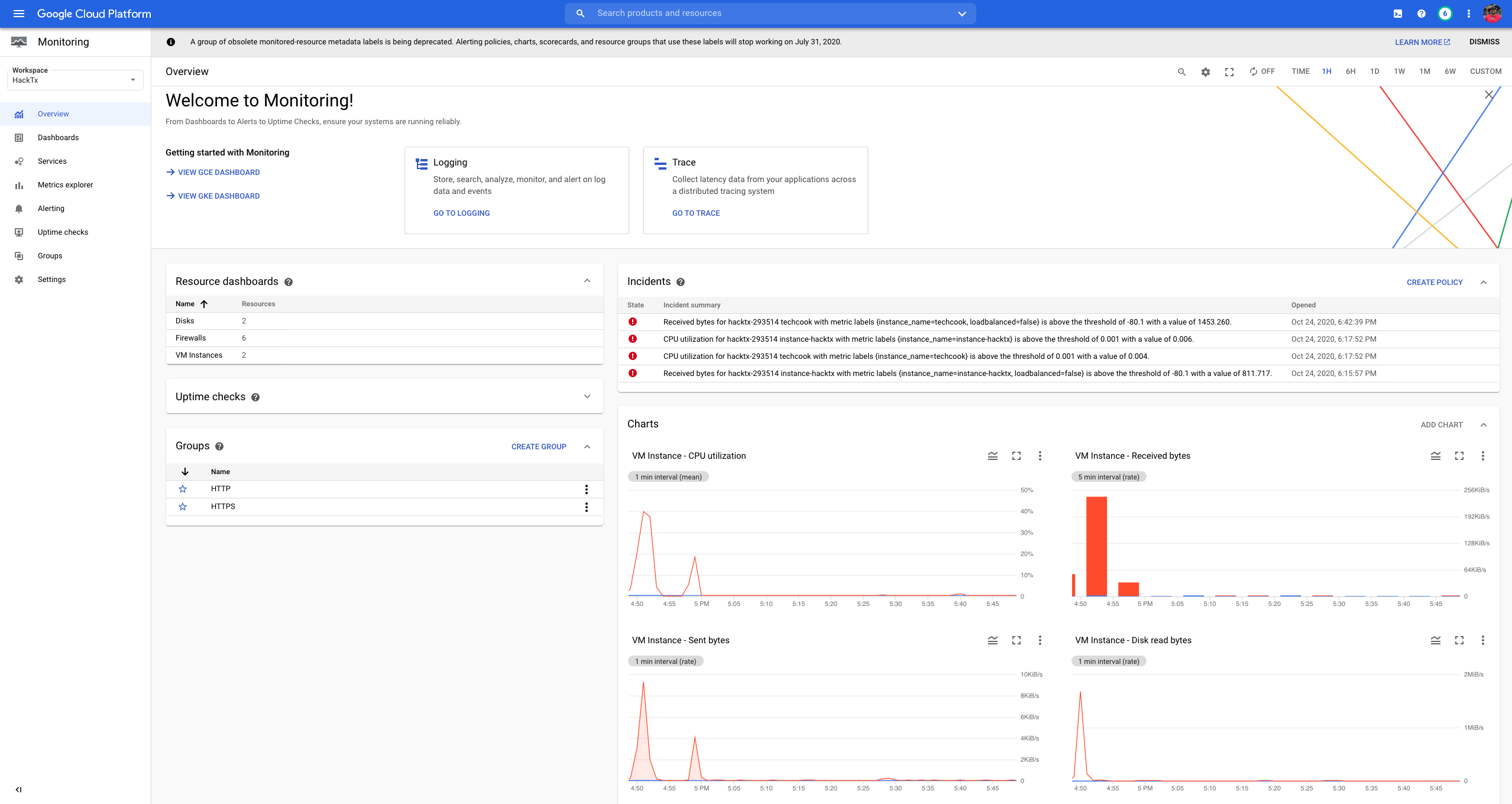Click the notifications badge showing 6
The width and height of the screenshot is (1512, 804).
pyautogui.click(x=1445, y=14)
